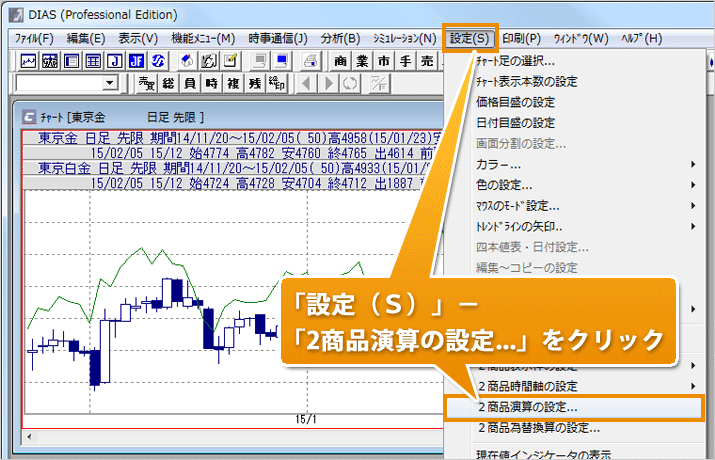The height and width of the screenshot is (460, 715).
Task: Choose チャート表示本数の設定 from menu
Action: 526,82
